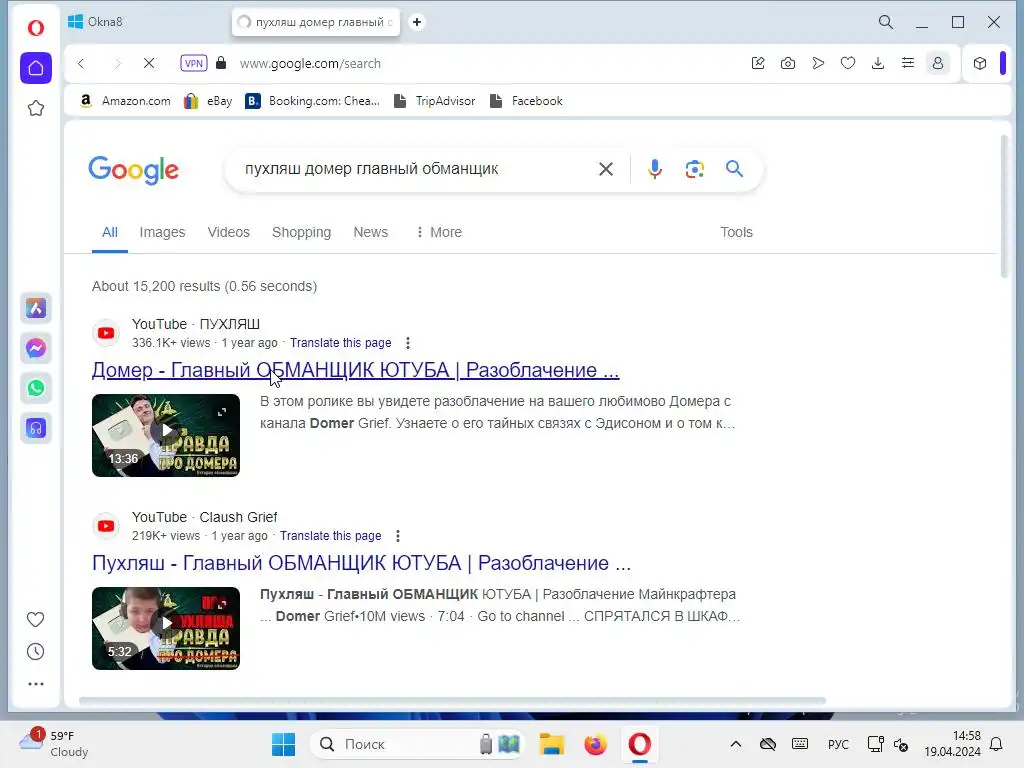
Task: Open File Explorer from taskbar
Action: pos(552,744)
